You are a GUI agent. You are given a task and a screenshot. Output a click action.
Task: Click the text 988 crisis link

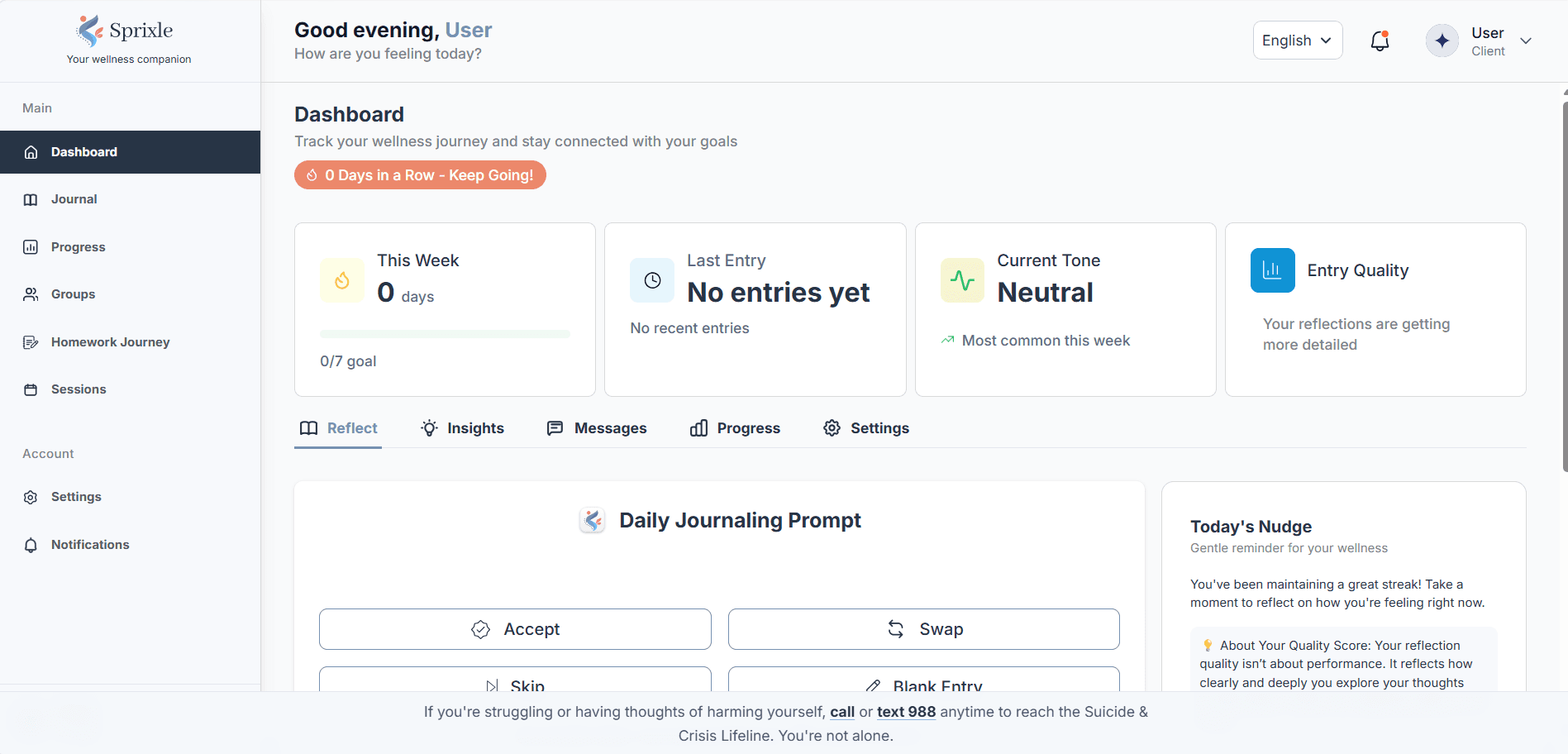(906, 712)
